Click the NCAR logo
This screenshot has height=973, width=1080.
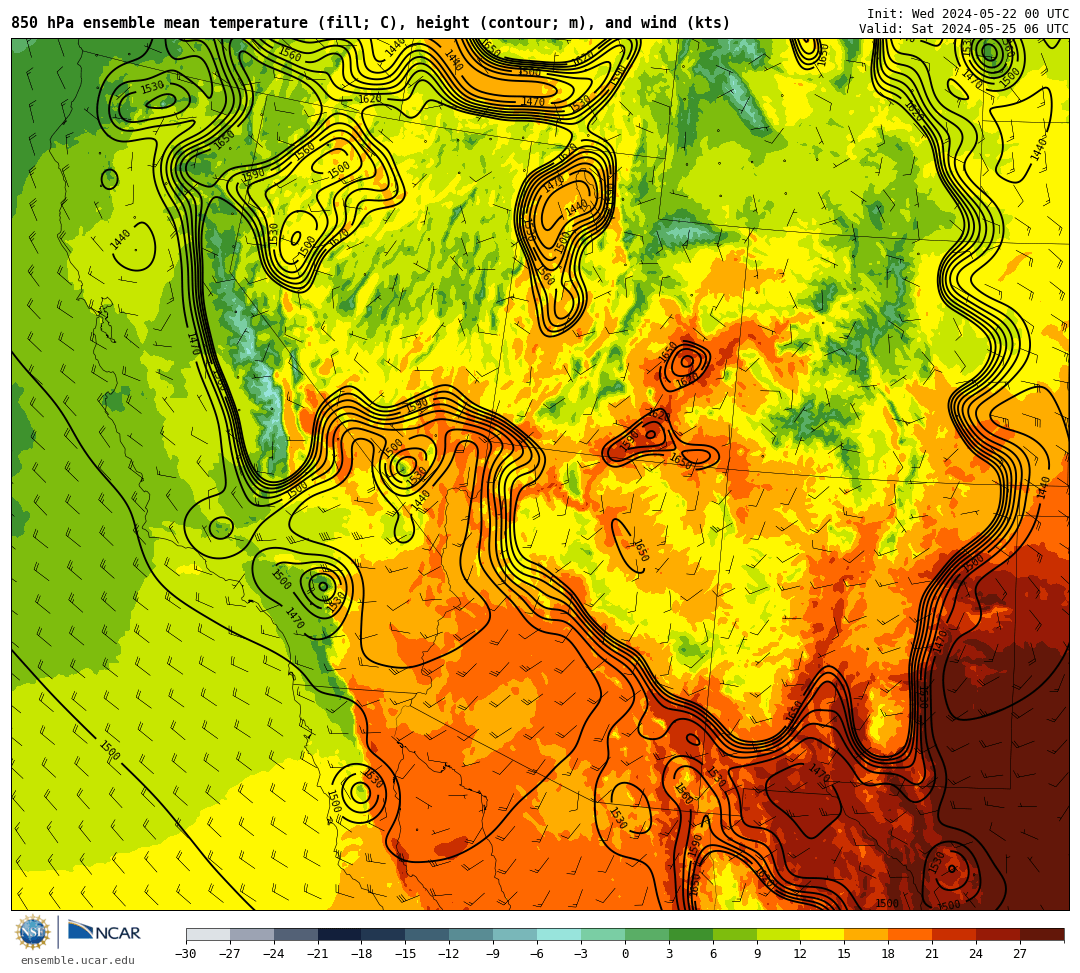pyautogui.click(x=104, y=932)
